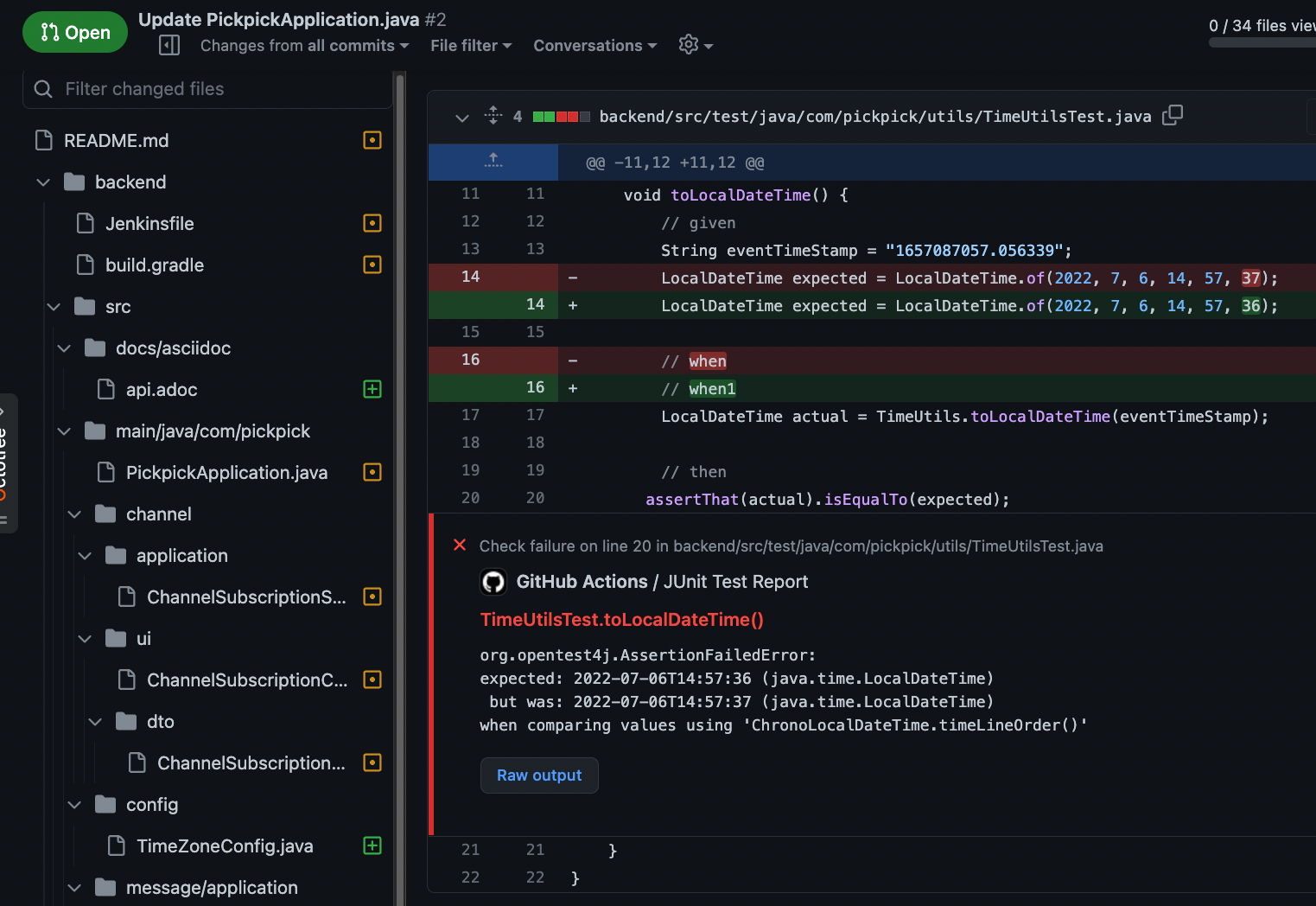Image resolution: width=1316 pixels, height=906 pixels.
Task: Open ChannelSubscriptionS... file in the tree
Action: click(246, 597)
